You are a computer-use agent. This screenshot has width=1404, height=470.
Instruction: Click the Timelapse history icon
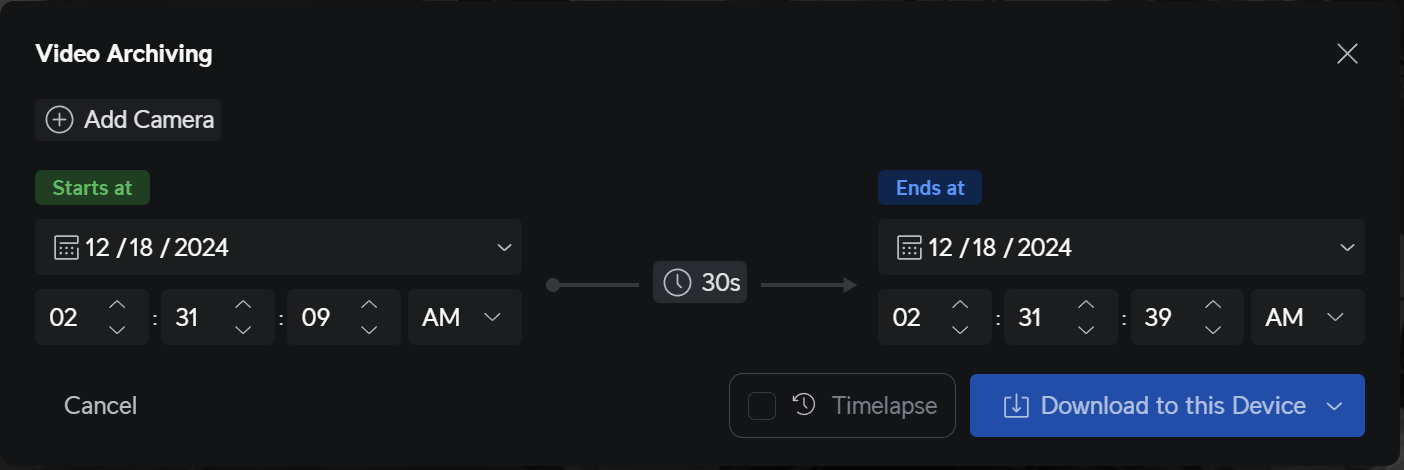[x=804, y=405]
